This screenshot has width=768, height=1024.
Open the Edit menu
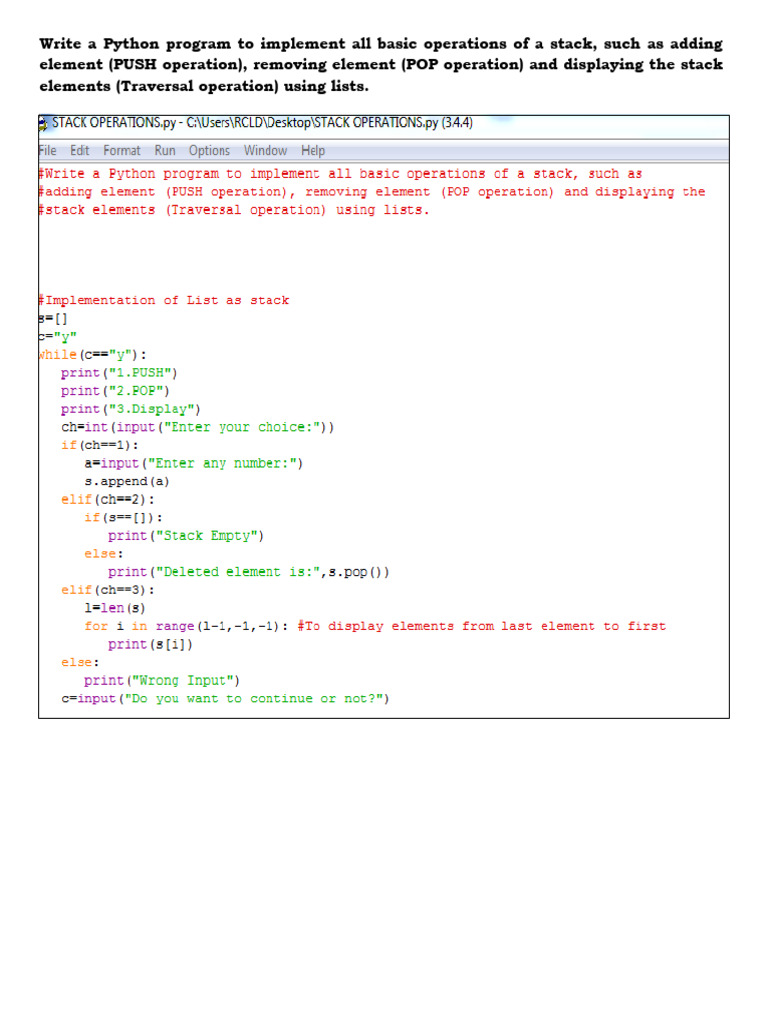pyautogui.click(x=80, y=151)
